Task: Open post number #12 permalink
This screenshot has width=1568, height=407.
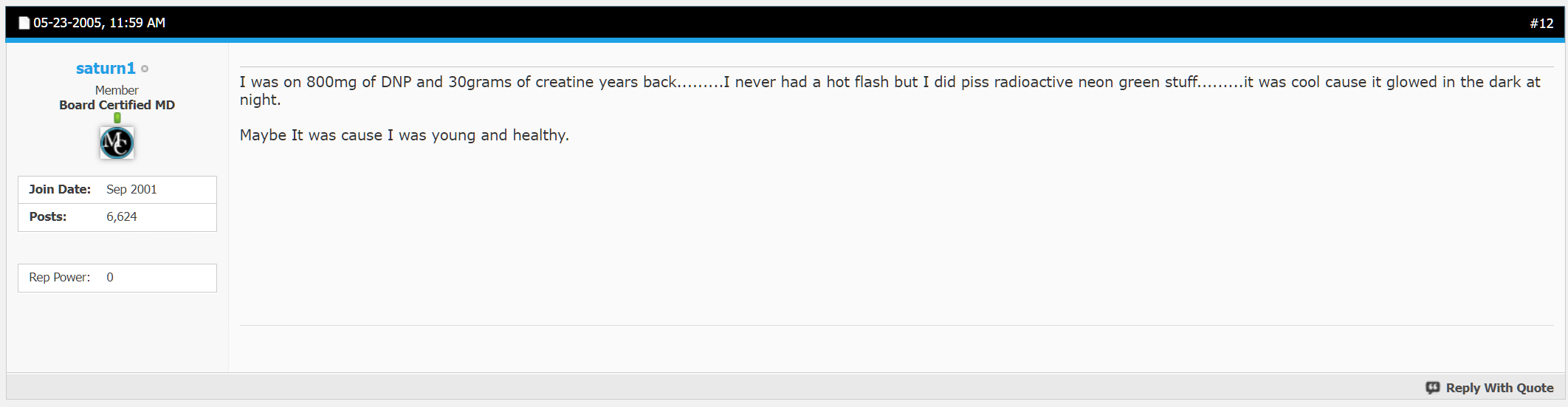Action: 1541,24
